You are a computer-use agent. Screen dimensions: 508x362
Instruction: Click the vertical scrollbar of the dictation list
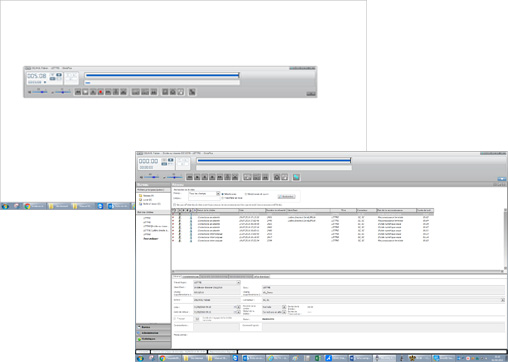tap(505, 239)
